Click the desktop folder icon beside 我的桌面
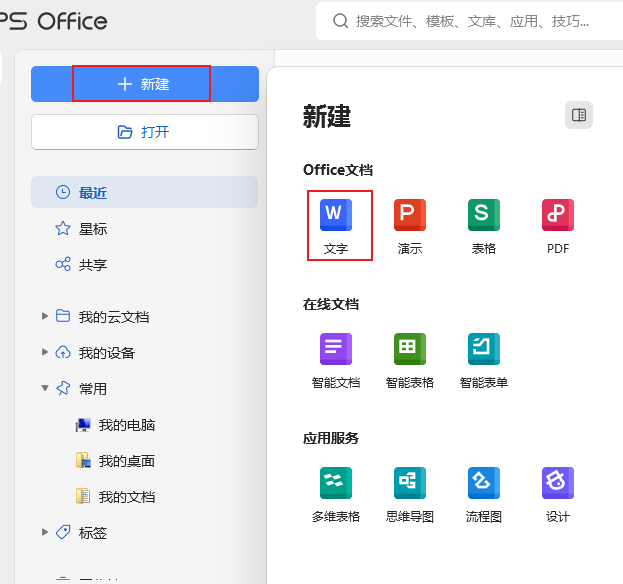 click(83, 460)
